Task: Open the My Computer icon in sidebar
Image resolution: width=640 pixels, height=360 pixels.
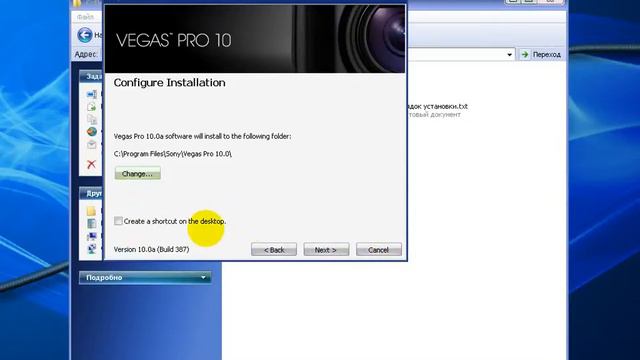Action: pos(92,236)
